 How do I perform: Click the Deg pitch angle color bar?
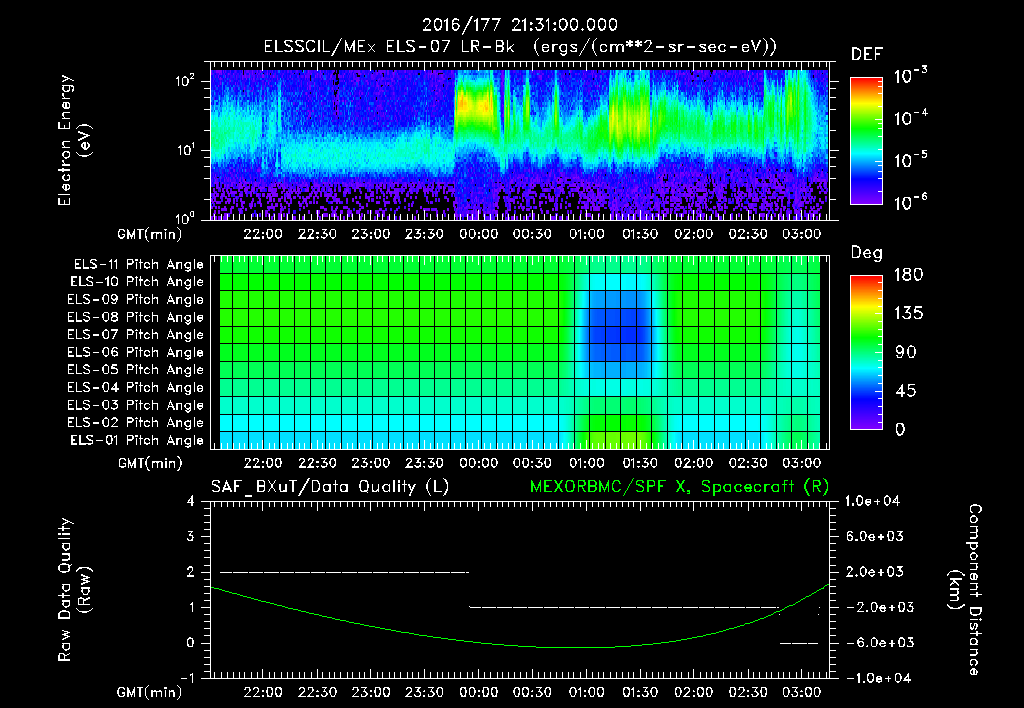click(866, 353)
